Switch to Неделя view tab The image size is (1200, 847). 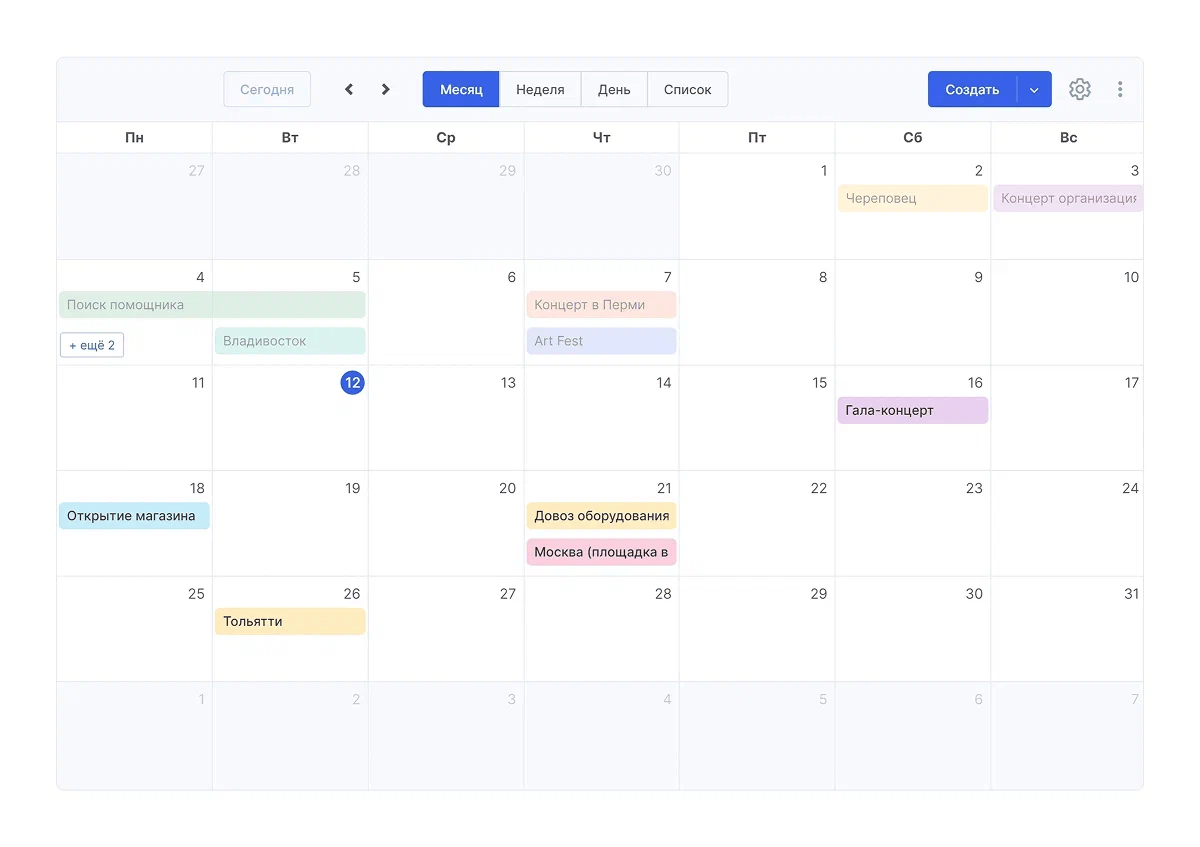tap(540, 89)
